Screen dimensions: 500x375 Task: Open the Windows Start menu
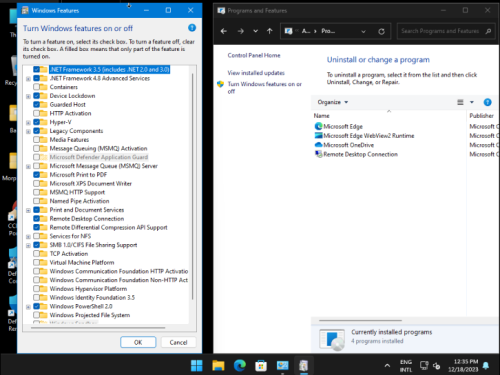[197, 366]
